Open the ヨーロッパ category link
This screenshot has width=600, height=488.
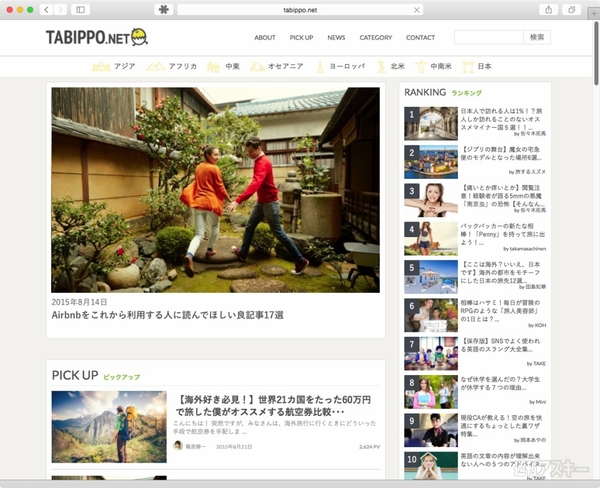coord(347,66)
